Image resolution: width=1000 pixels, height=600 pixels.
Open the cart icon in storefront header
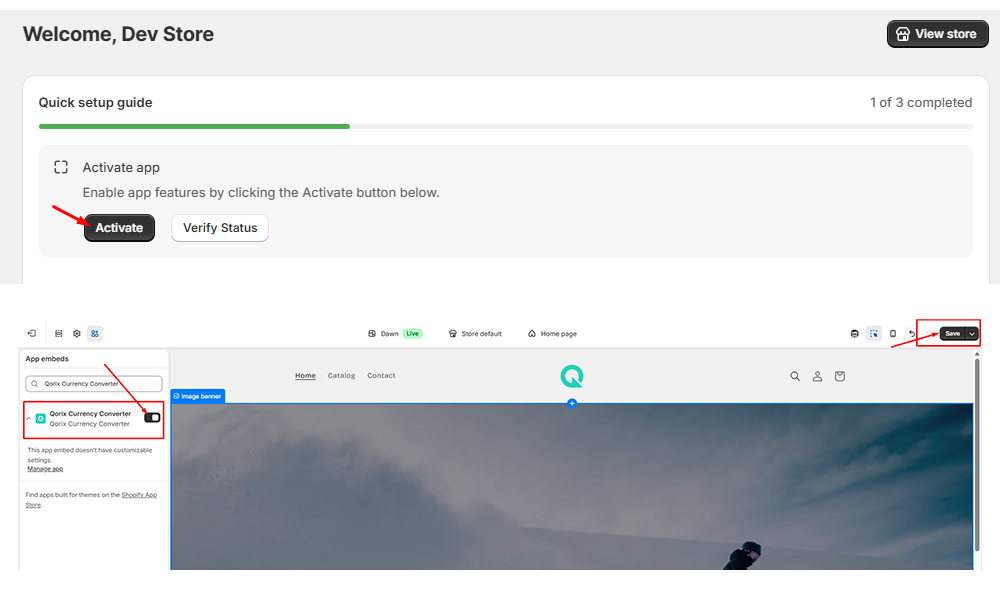click(x=839, y=376)
